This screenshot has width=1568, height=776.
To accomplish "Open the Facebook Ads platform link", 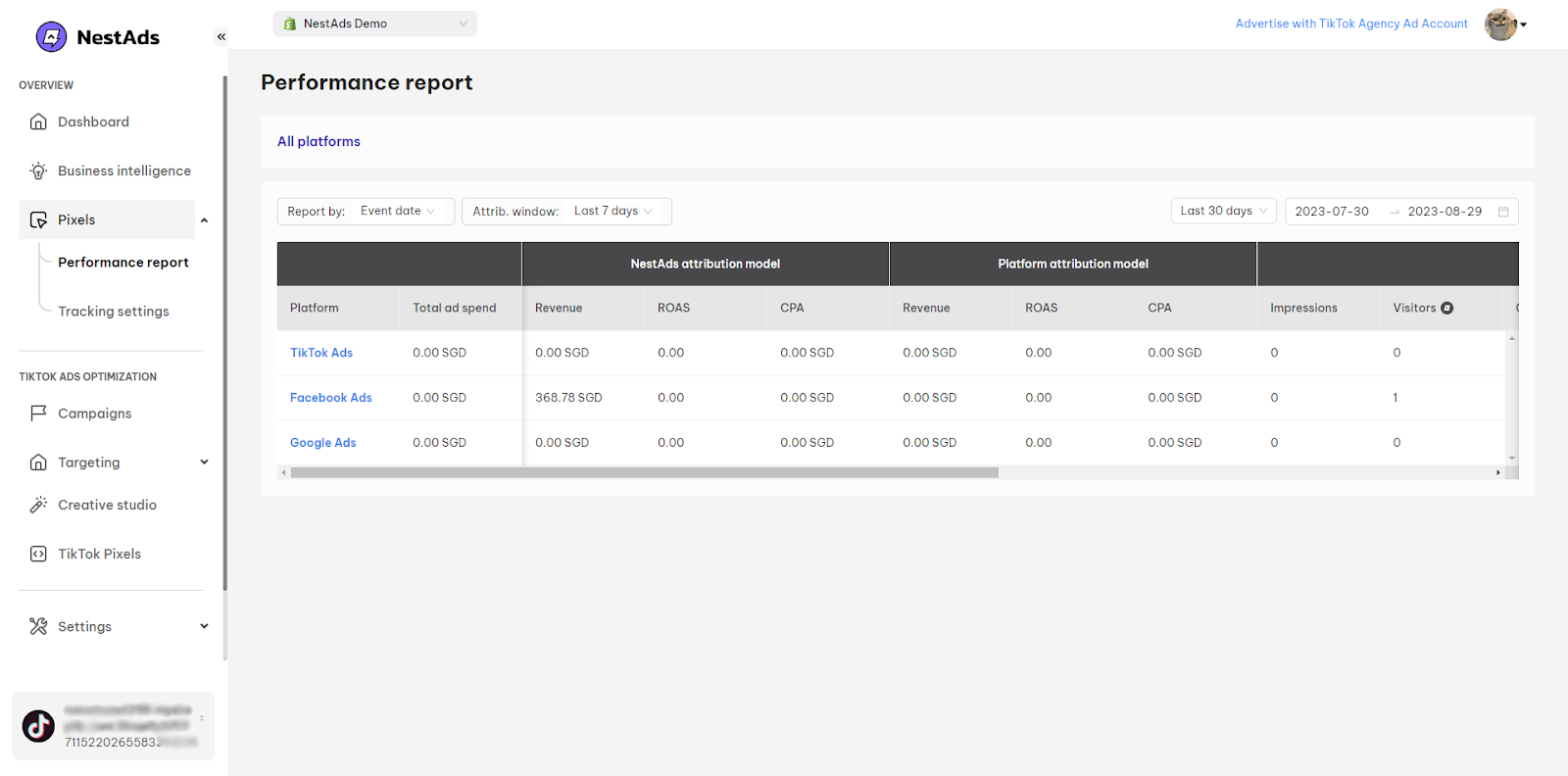I will pyautogui.click(x=331, y=398).
